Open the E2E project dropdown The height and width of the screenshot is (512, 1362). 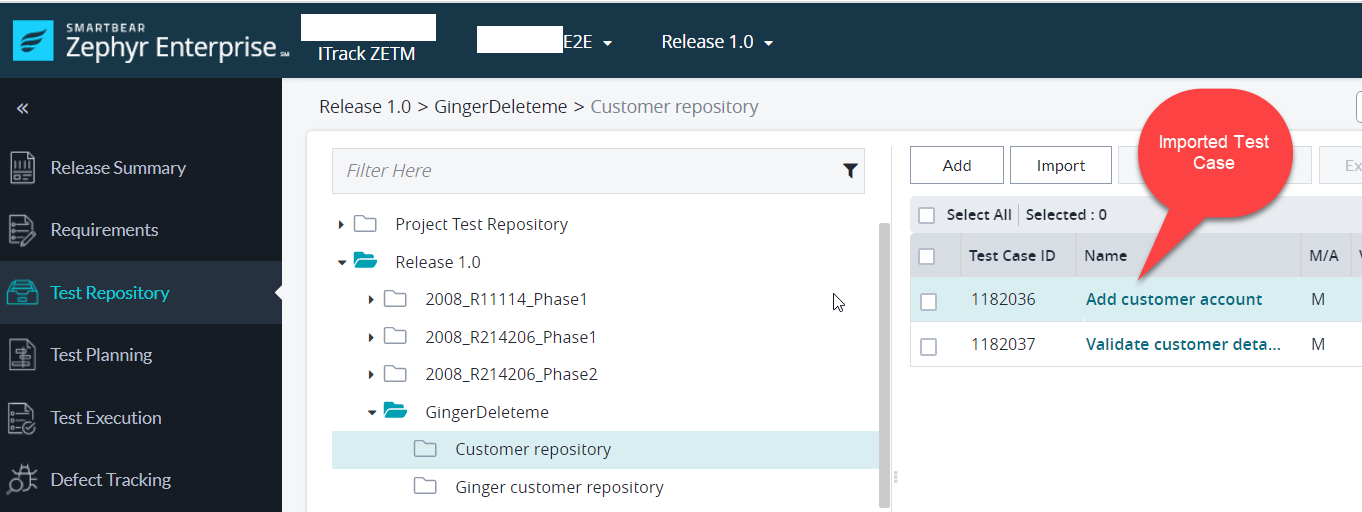click(588, 42)
